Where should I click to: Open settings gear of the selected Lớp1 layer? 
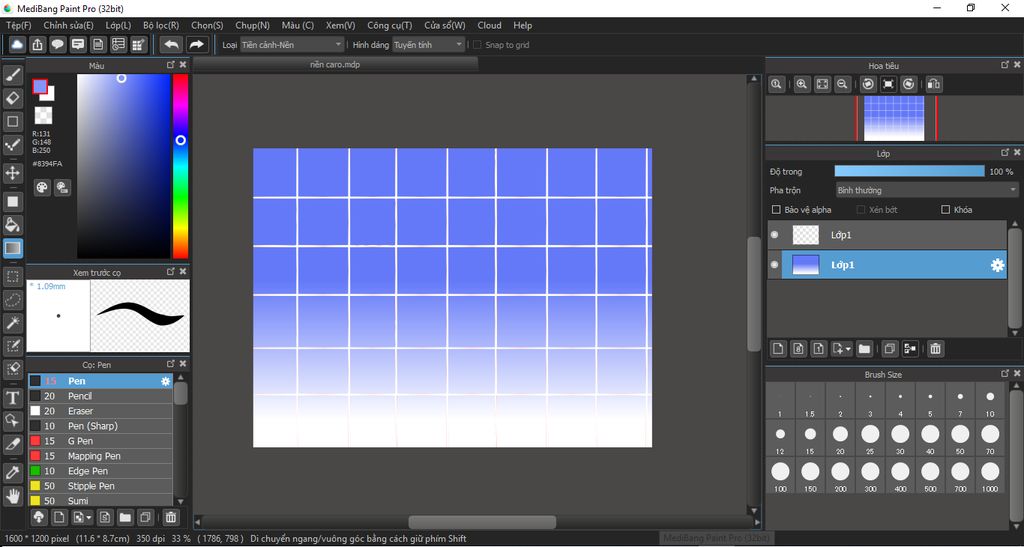[x=997, y=265]
